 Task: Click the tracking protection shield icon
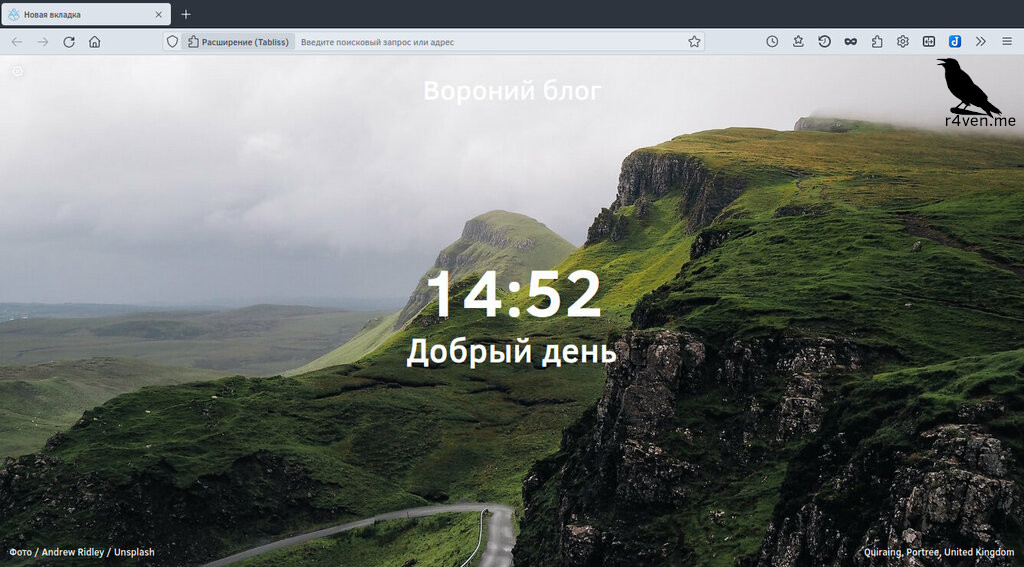point(172,42)
